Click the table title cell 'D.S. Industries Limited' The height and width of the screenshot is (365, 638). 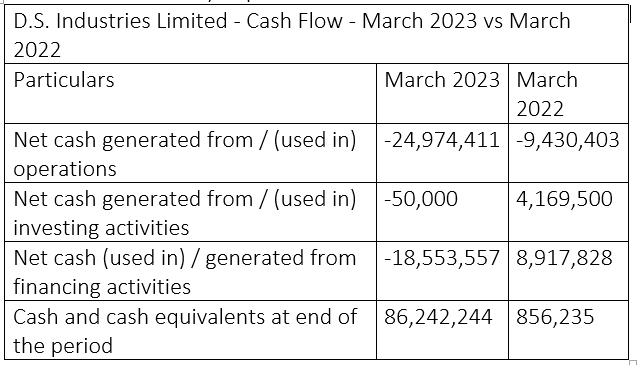point(316,34)
